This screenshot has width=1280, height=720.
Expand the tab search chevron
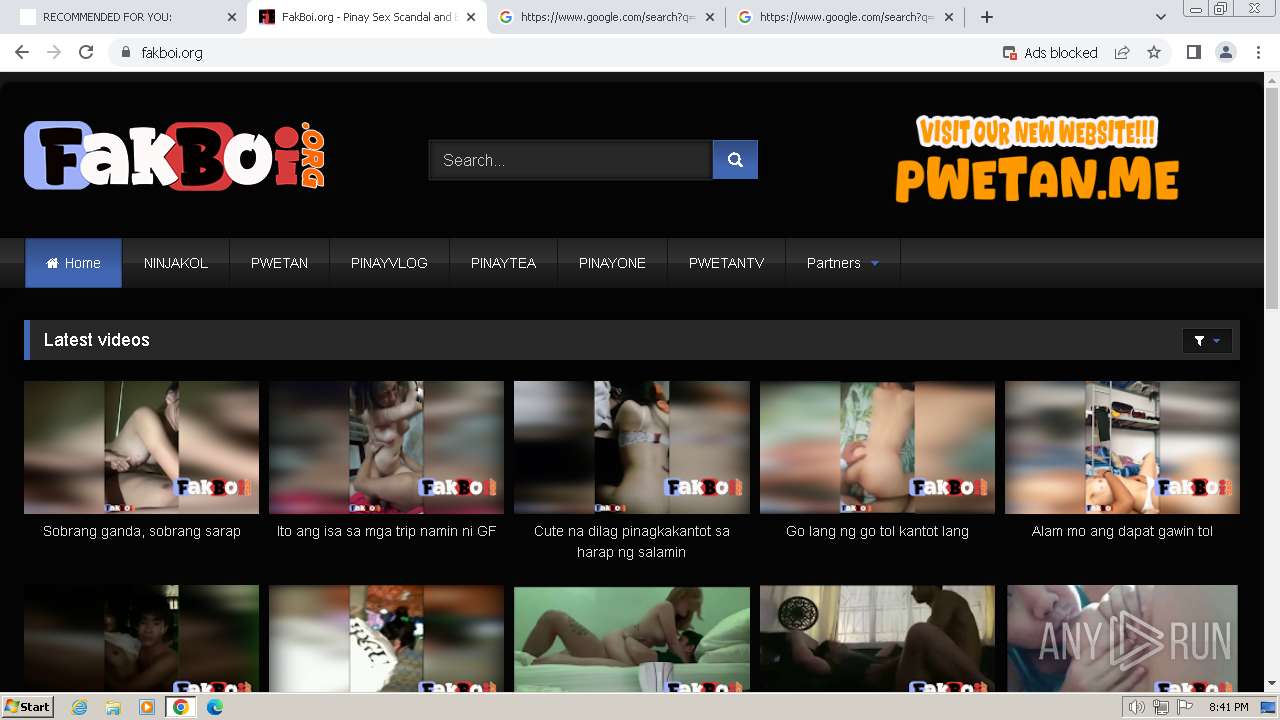(x=1161, y=17)
